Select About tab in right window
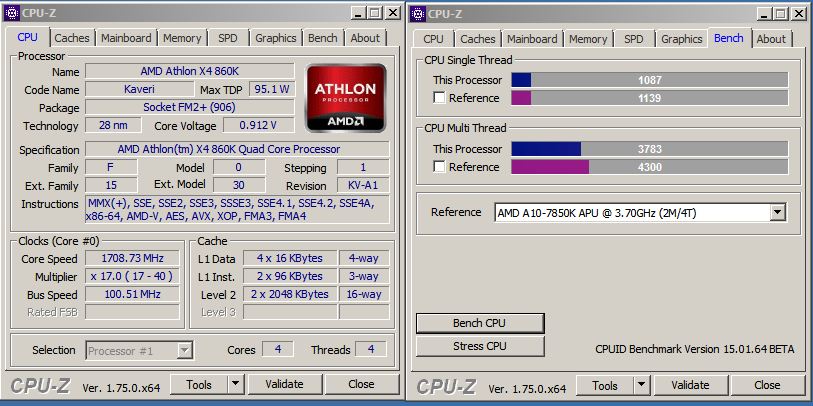The image size is (813, 406). tap(771, 39)
